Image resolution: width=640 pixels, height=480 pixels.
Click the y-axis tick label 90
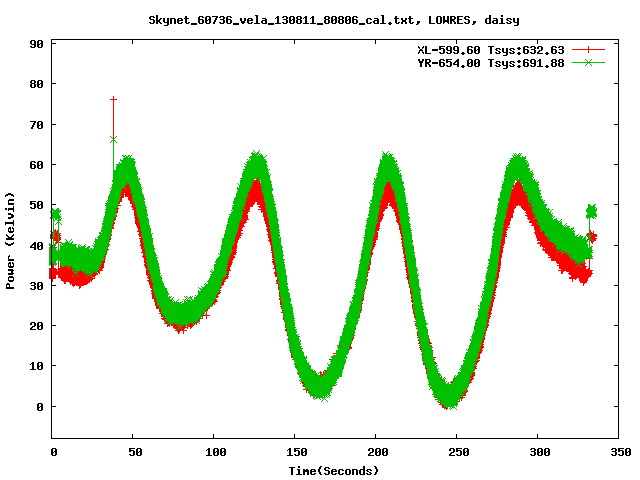point(36,44)
